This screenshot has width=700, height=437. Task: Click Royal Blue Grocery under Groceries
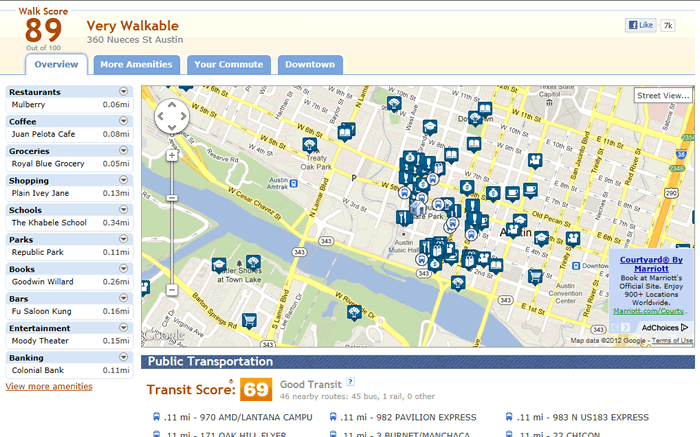click(x=48, y=163)
